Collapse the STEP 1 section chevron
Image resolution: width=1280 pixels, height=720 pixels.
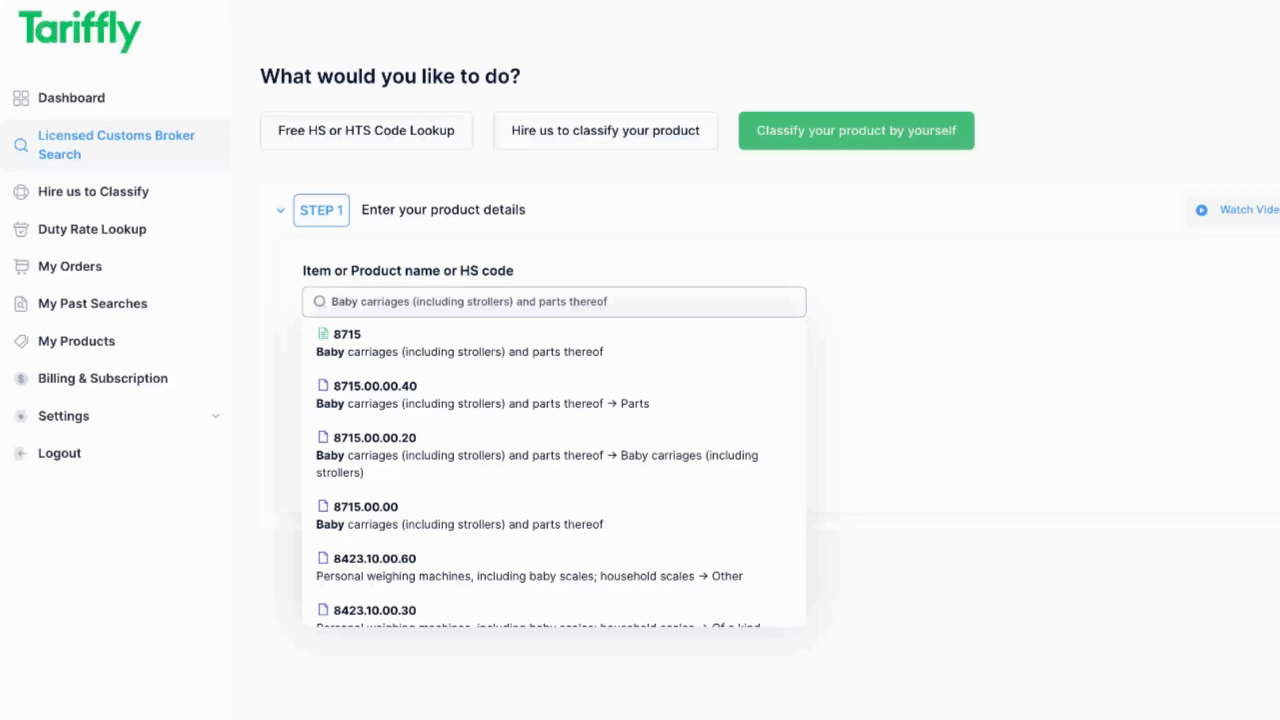pyautogui.click(x=280, y=210)
